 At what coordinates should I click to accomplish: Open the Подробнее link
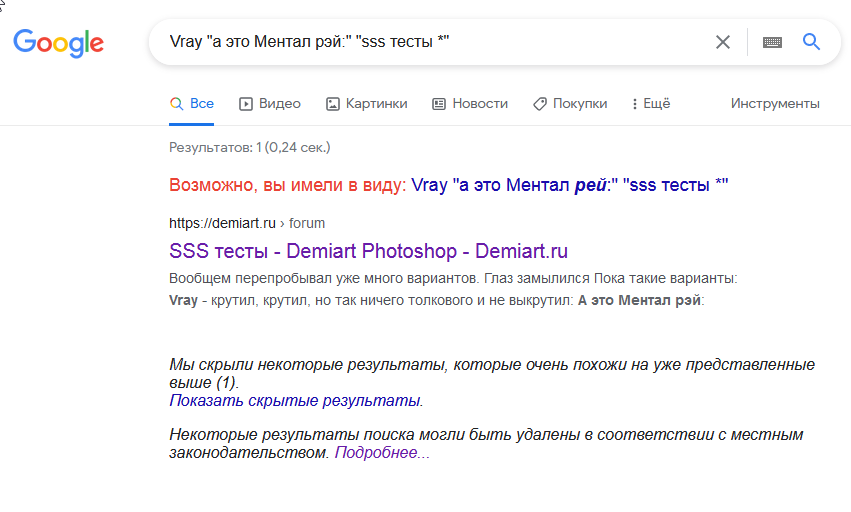(382, 453)
